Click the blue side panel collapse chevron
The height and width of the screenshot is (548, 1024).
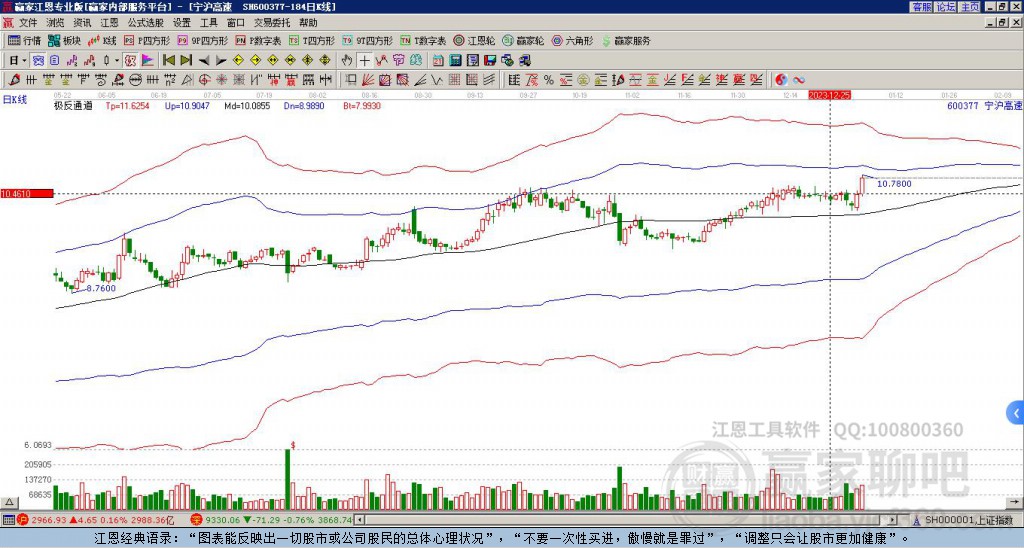coord(1016,413)
